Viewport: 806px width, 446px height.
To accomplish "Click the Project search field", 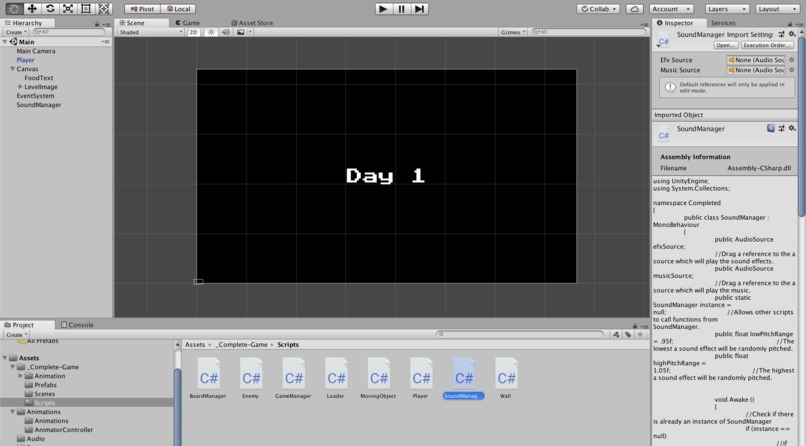I will click(519, 334).
